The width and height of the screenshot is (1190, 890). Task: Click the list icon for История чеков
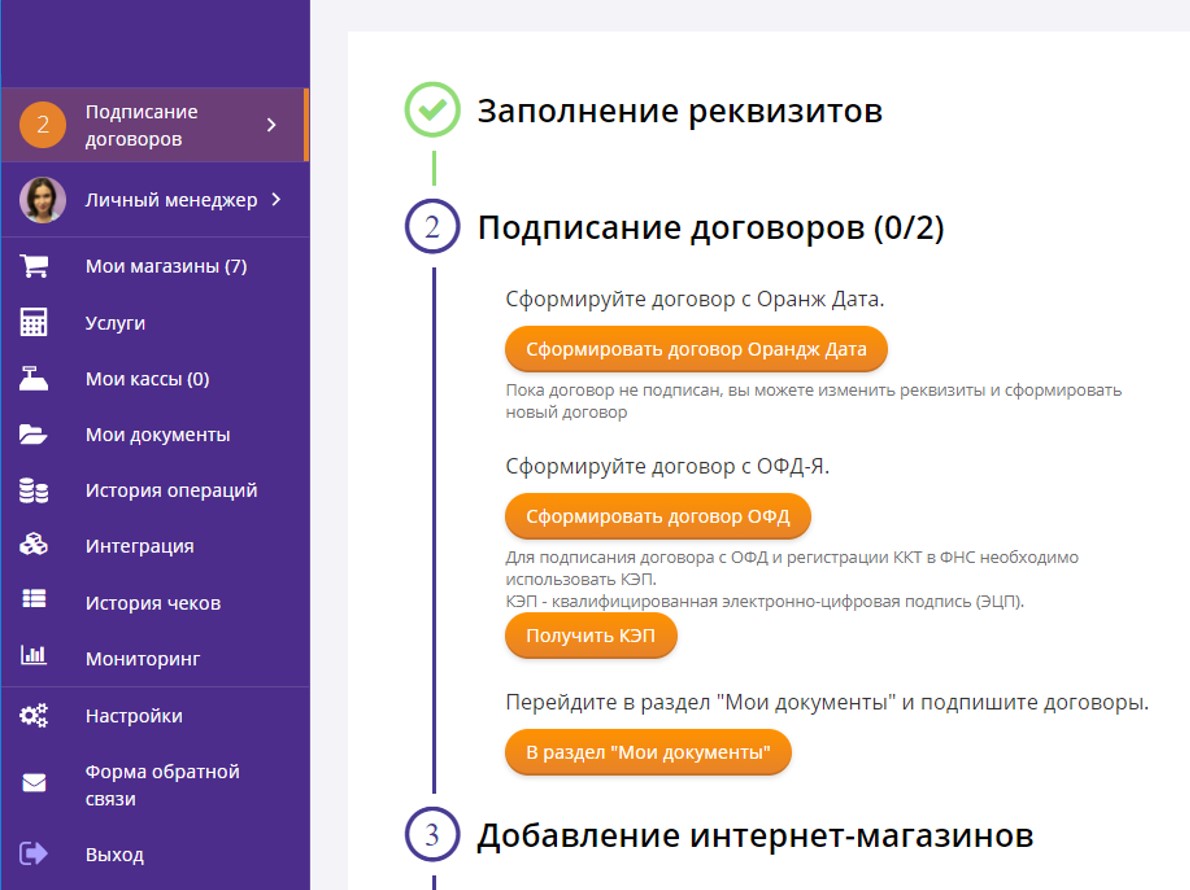(33, 599)
